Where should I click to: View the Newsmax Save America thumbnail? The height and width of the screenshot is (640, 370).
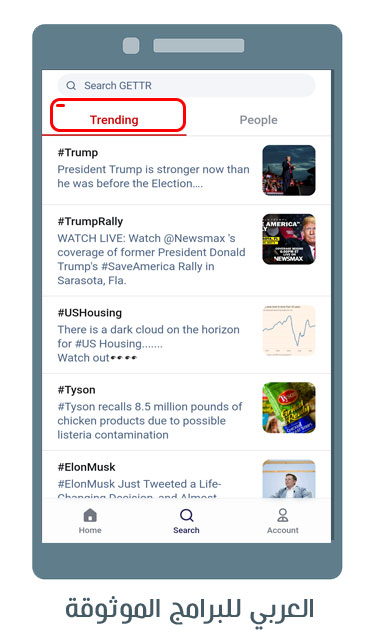[x=289, y=239]
